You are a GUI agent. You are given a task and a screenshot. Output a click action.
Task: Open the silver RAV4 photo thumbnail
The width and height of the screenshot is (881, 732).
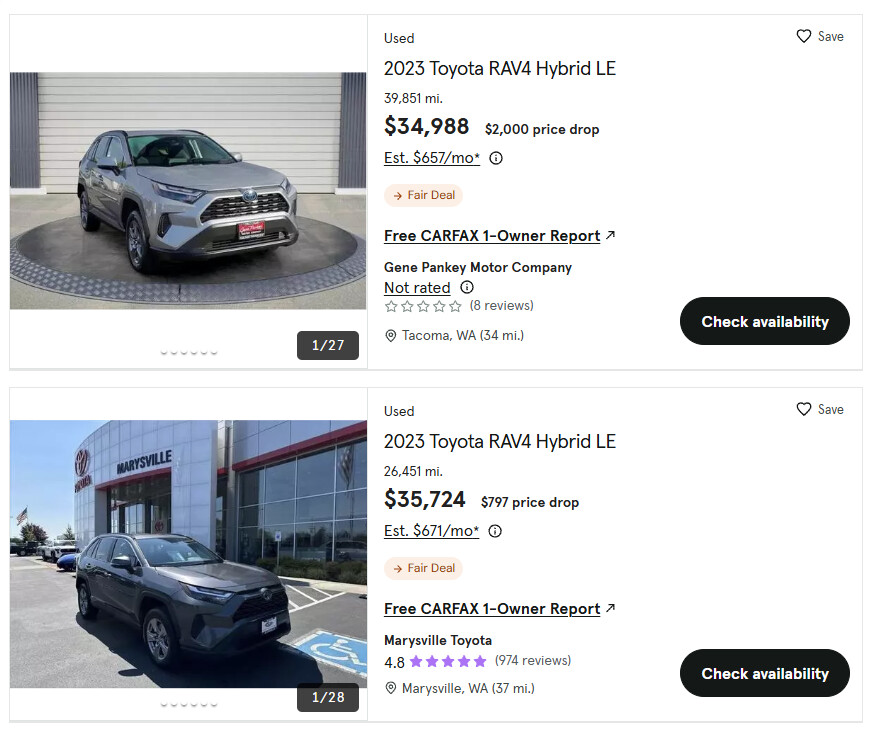click(x=188, y=190)
